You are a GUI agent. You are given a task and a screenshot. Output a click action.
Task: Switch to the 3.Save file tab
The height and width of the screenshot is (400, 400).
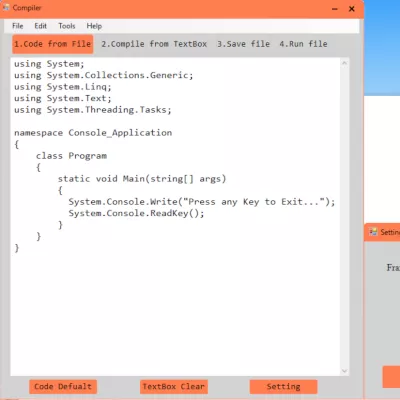[243, 44]
